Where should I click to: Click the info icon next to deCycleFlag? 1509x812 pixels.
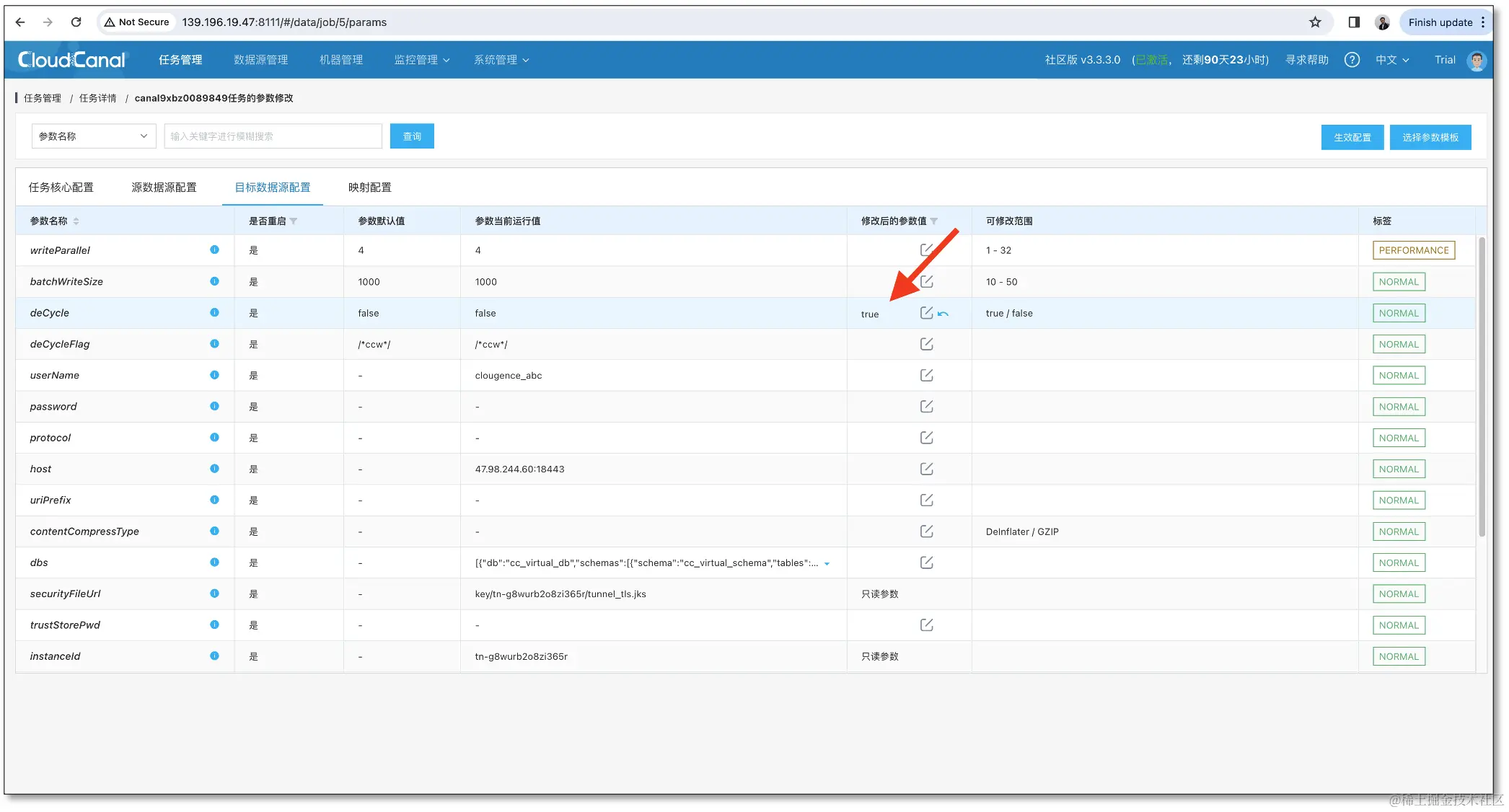[214, 344]
